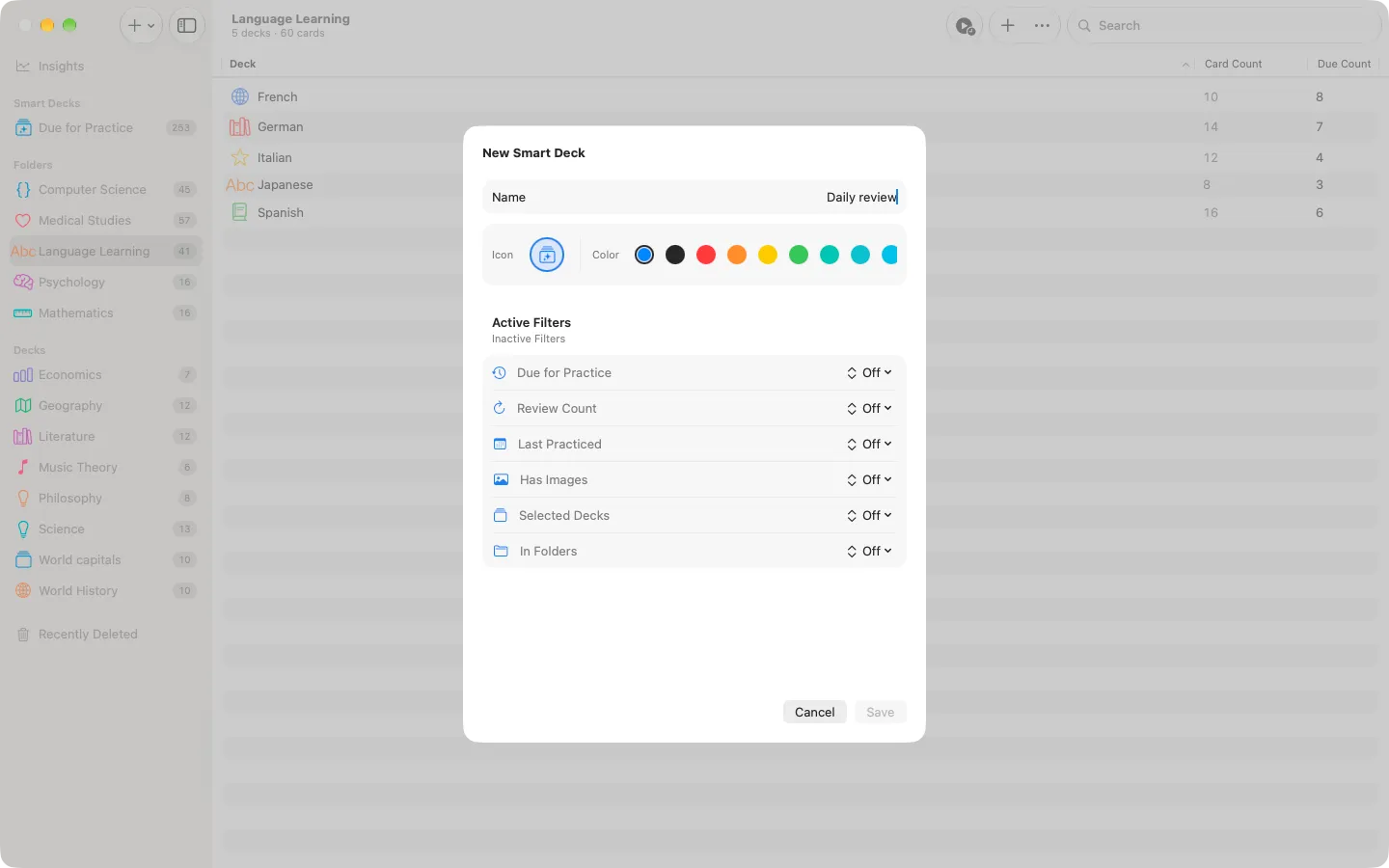
Task: Click the World History globe icon
Action: [23, 591]
